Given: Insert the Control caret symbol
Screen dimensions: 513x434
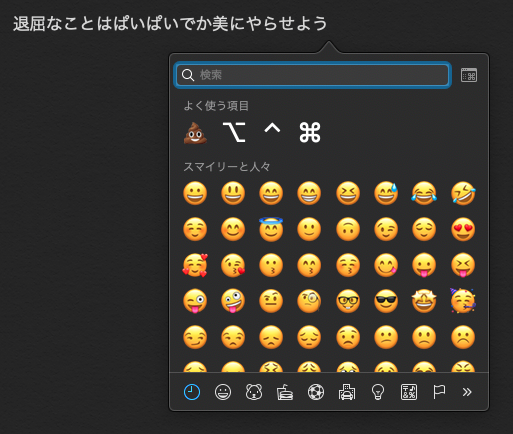Looking at the screenshot, I should tap(272, 129).
